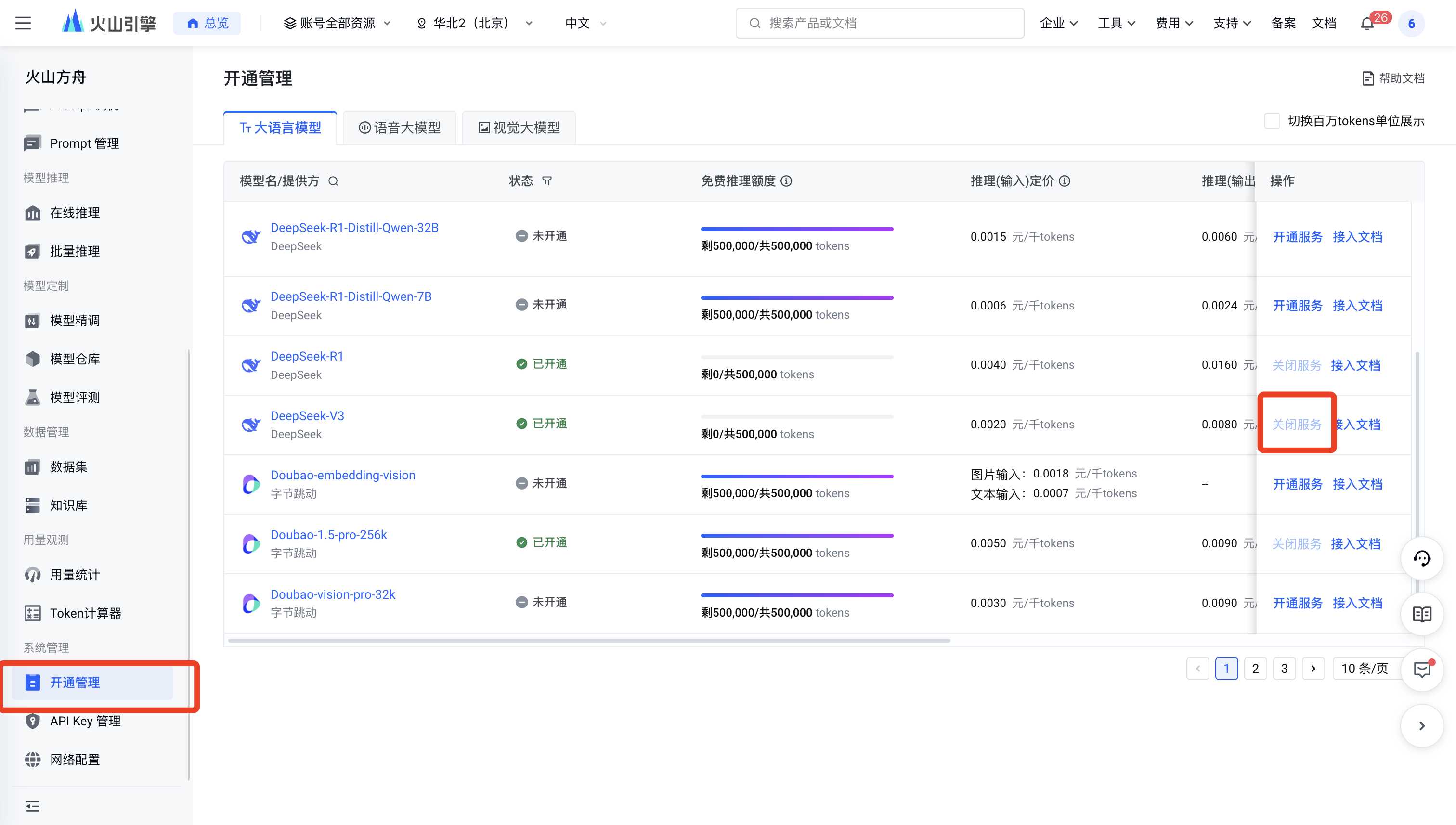The height and width of the screenshot is (825, 1456).
Task: Switch to the 语音大模型 tab
Action: 400,128
